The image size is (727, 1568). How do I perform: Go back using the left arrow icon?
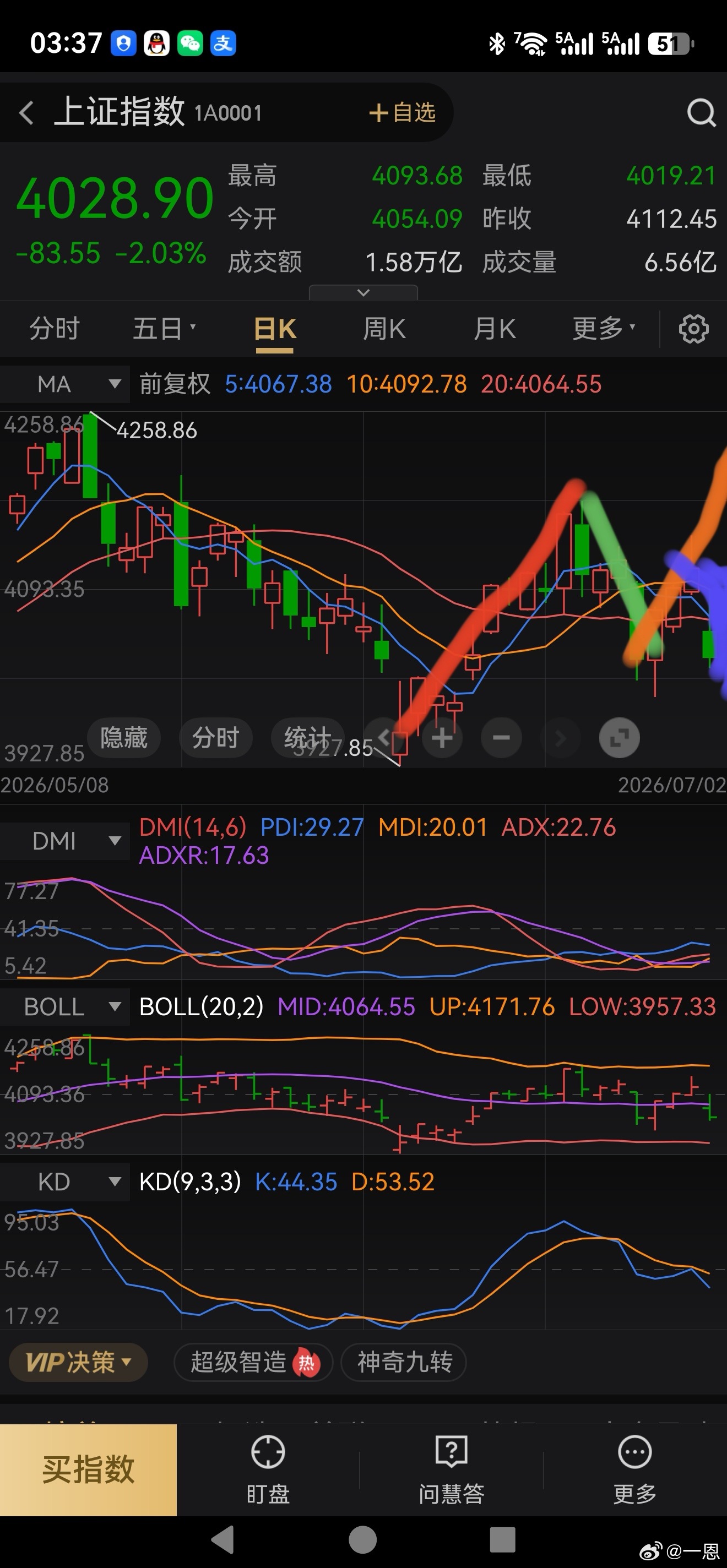tap(26, 113)
